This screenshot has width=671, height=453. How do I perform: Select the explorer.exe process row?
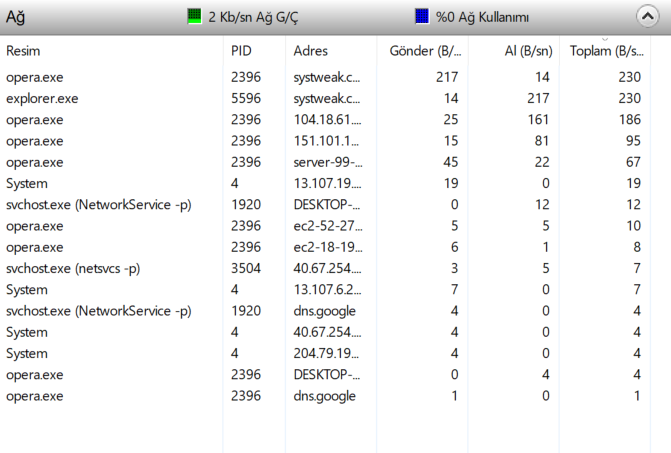[42, 98]
